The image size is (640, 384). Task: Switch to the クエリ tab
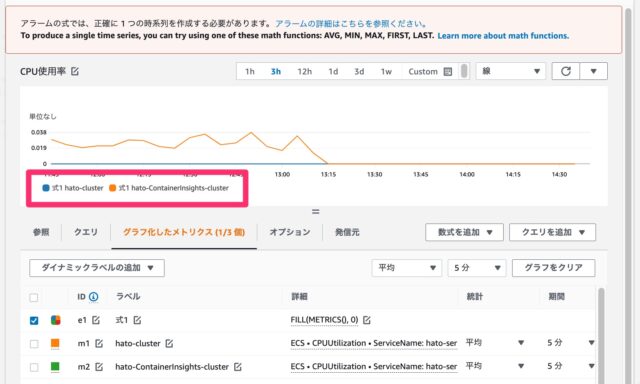coord(86,232)
